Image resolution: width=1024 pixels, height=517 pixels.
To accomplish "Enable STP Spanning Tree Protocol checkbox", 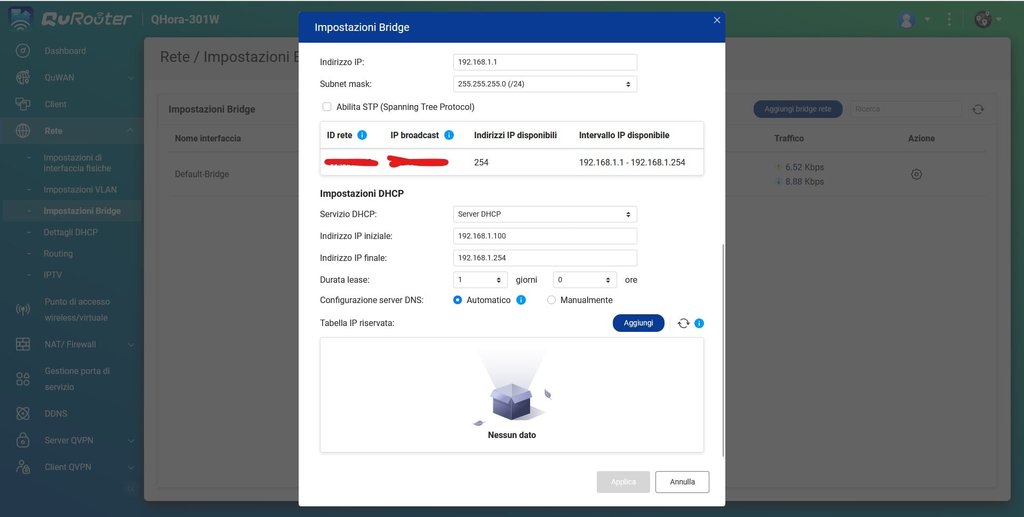I will 326,107.
